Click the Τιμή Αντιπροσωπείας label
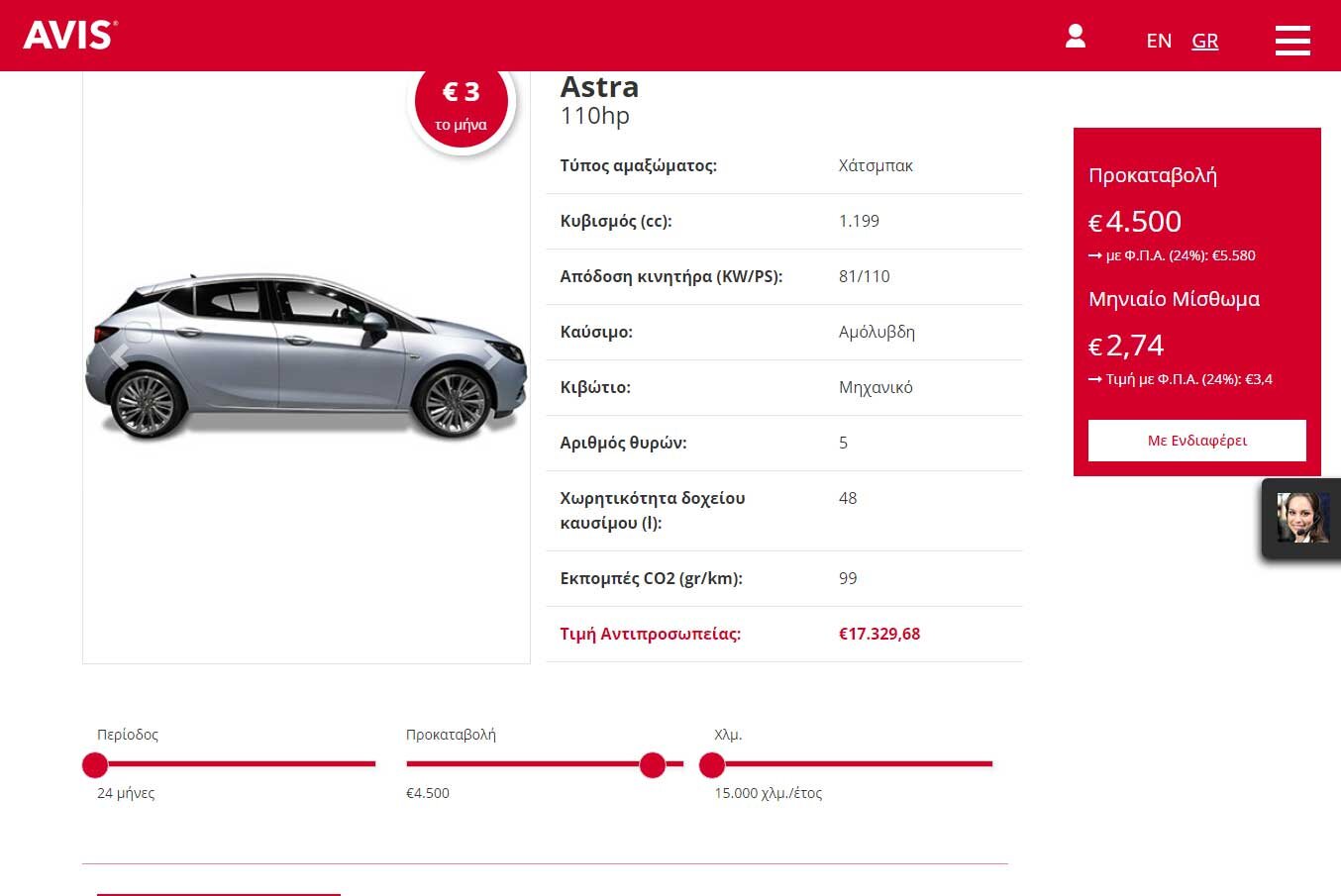The image size is (1341, 896). click(650, 634)
